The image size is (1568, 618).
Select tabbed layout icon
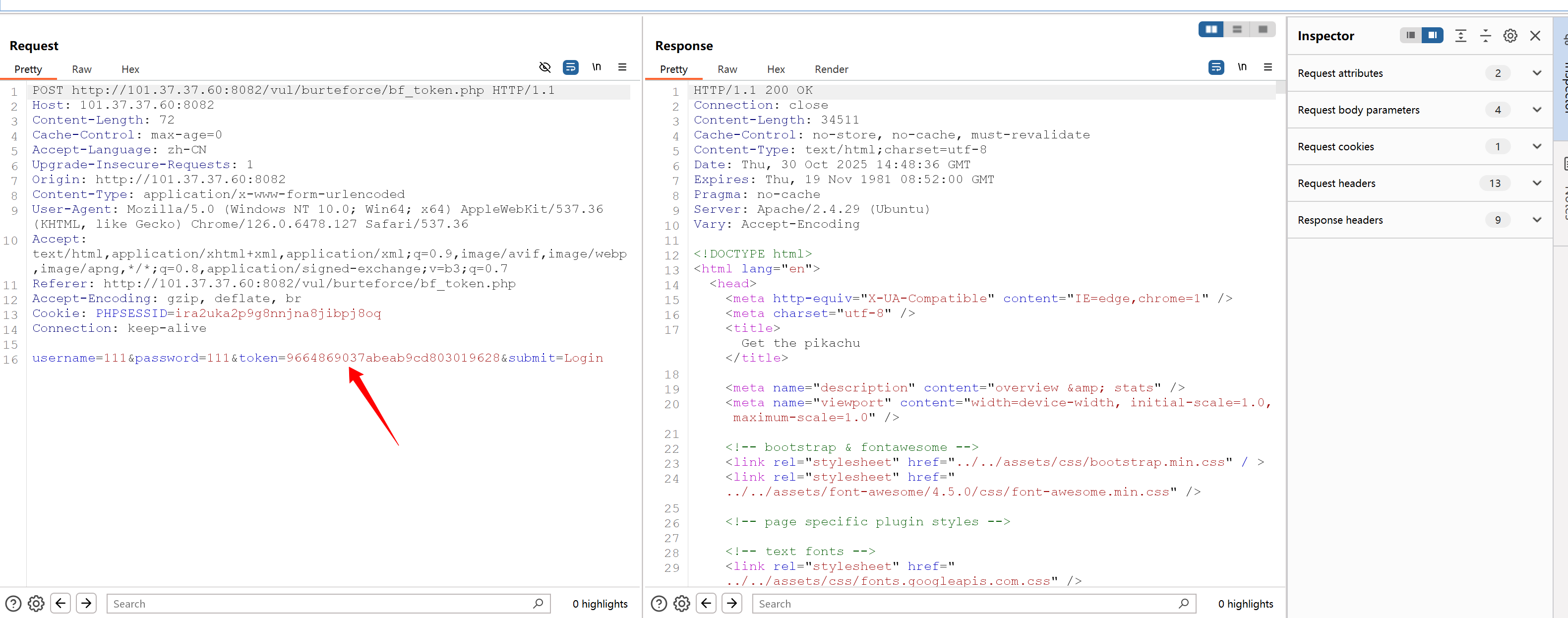click(x=1263, y=29)
